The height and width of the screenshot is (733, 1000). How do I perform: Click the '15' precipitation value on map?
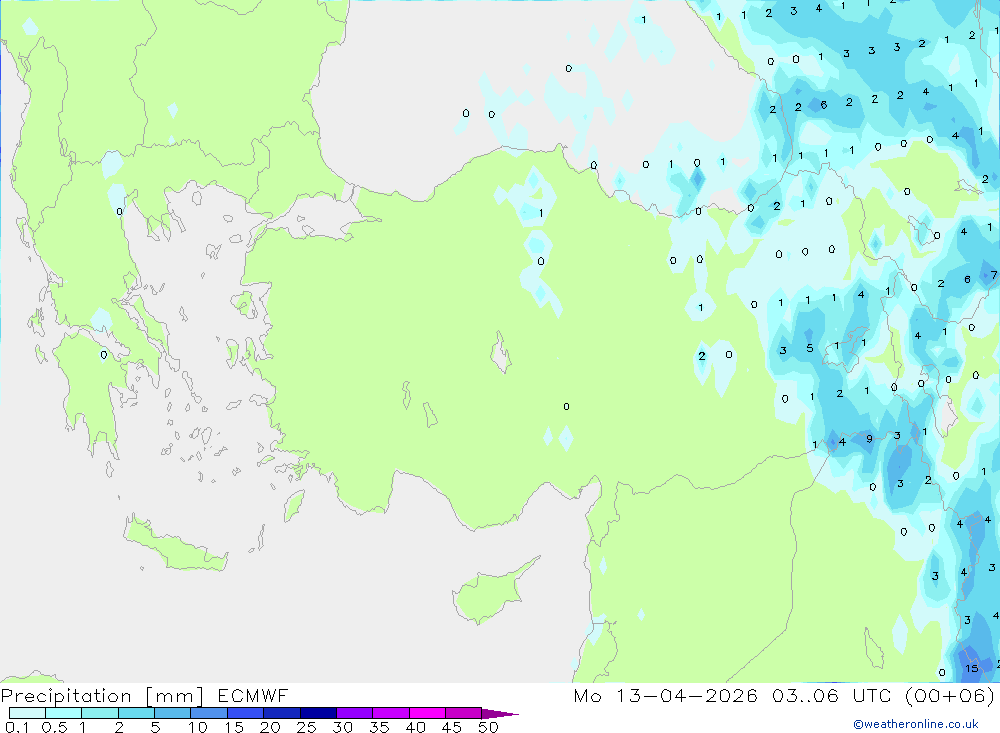click(x=971, y=669)
